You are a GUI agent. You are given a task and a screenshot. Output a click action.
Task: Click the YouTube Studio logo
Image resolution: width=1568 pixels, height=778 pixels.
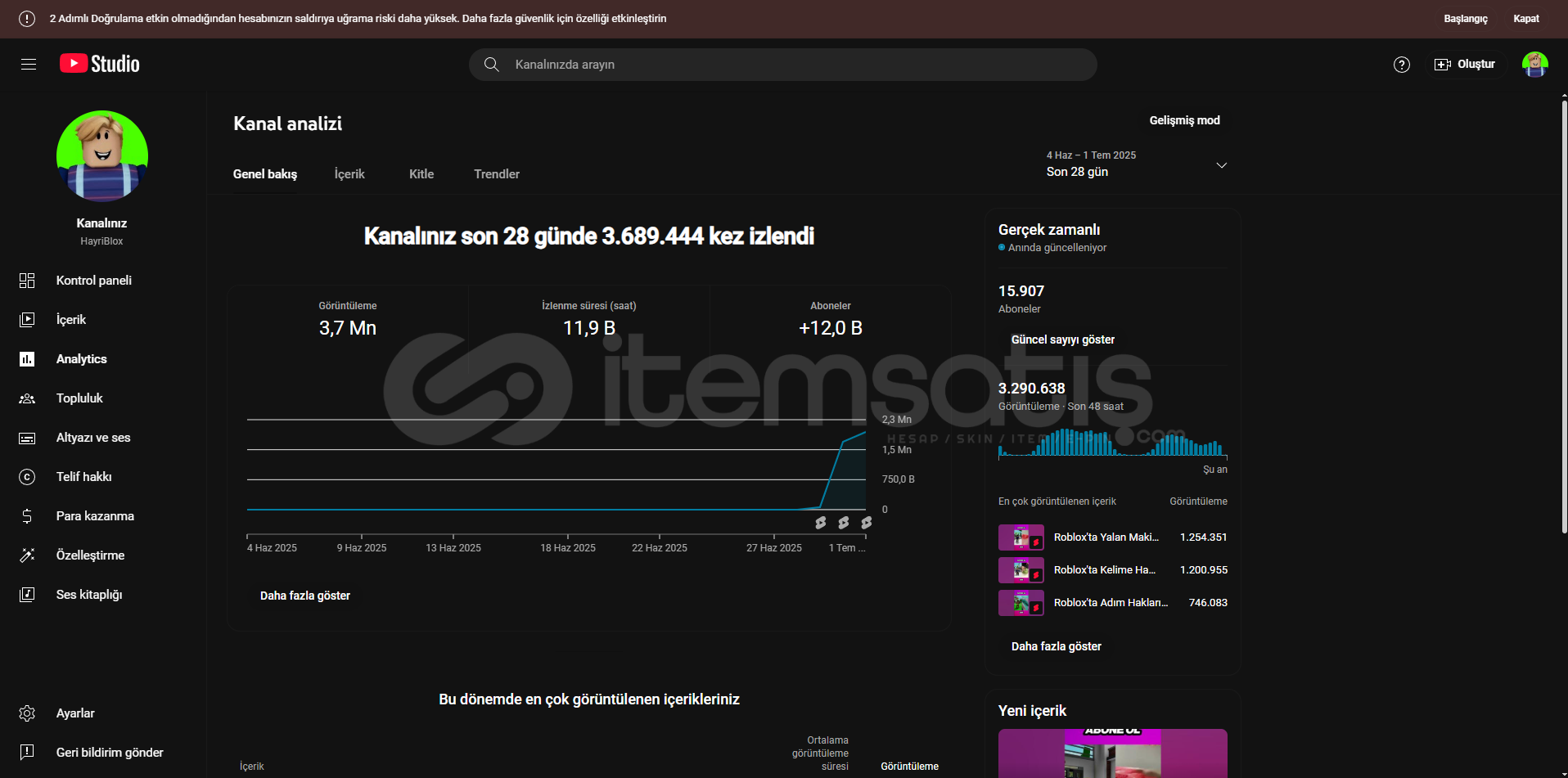(100, 64)
